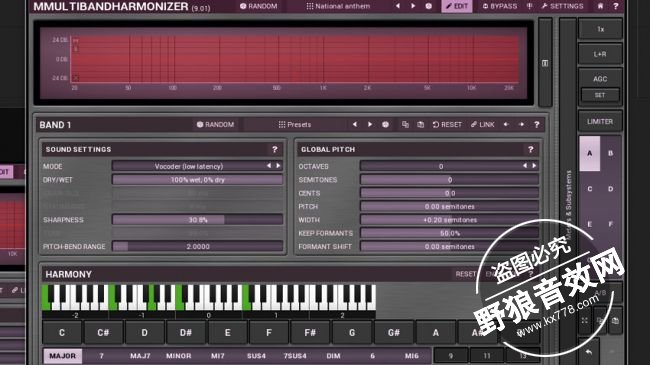Click the undo arrow icon at bottom right

pos(589,352)
